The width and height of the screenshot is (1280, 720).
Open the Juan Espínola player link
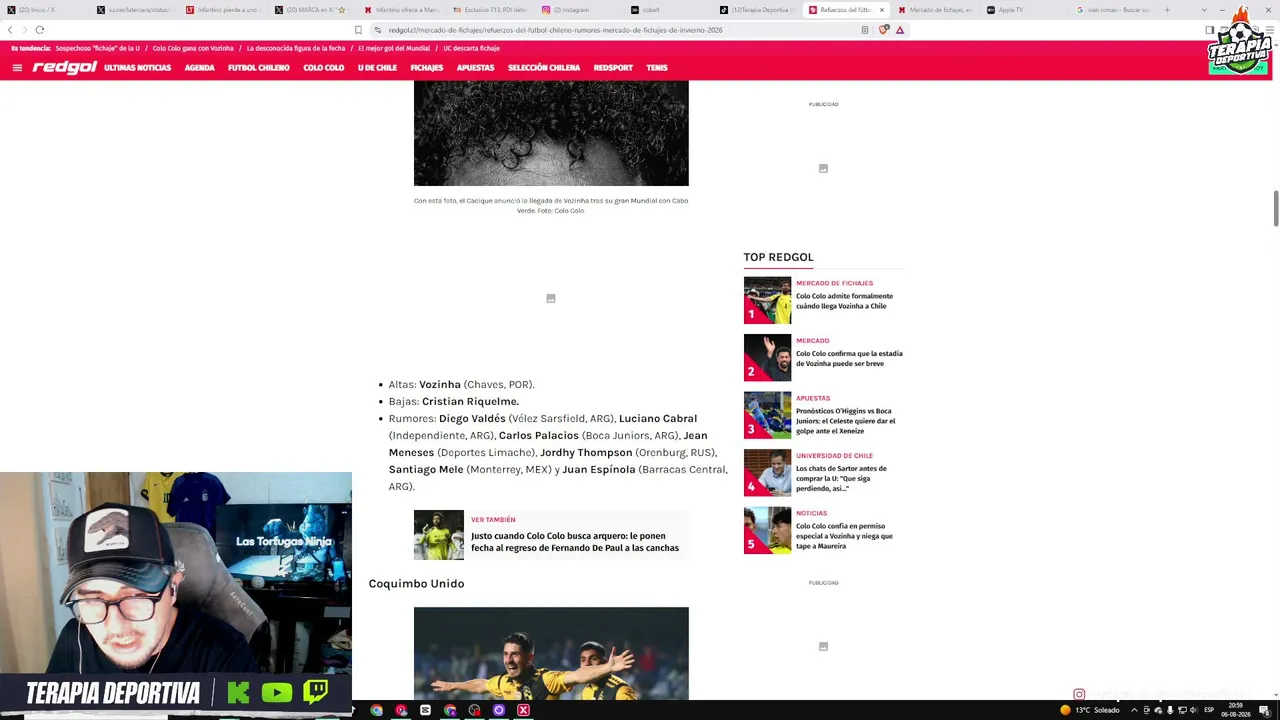click(599, 469)
